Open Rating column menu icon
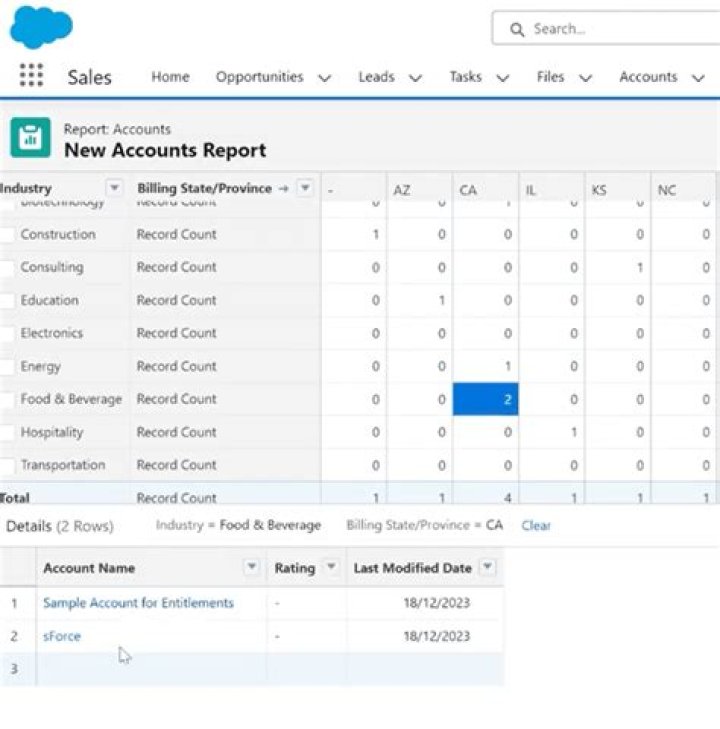 (331, 568)
